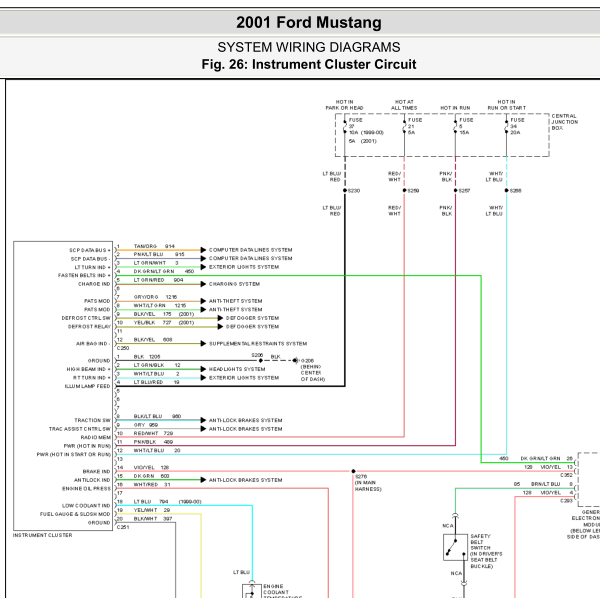Click the "ENGINE OIL PRESS" pin label

pos(86,489)
